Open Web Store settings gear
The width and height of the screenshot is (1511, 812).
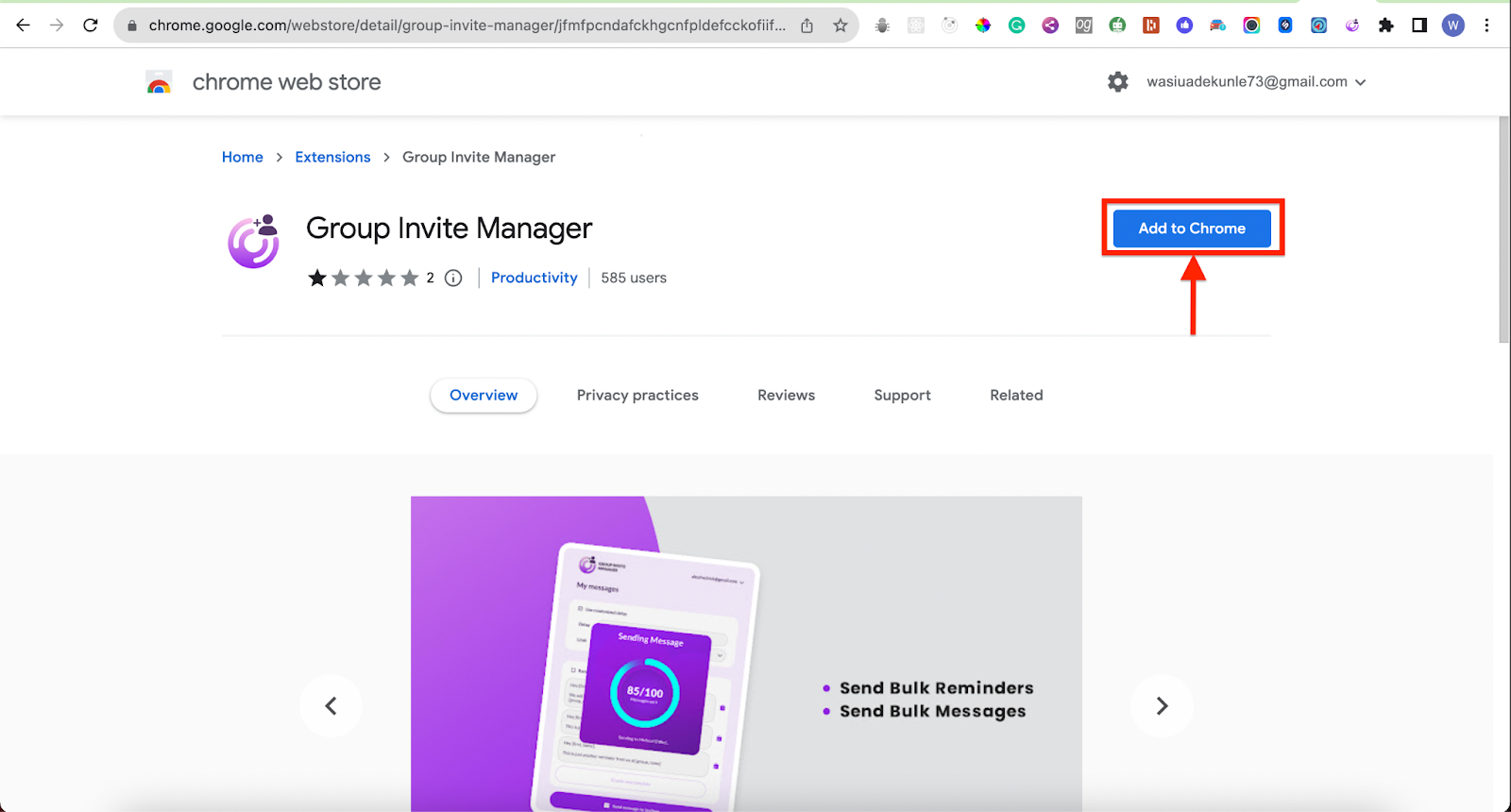[x=1118, y=82]
